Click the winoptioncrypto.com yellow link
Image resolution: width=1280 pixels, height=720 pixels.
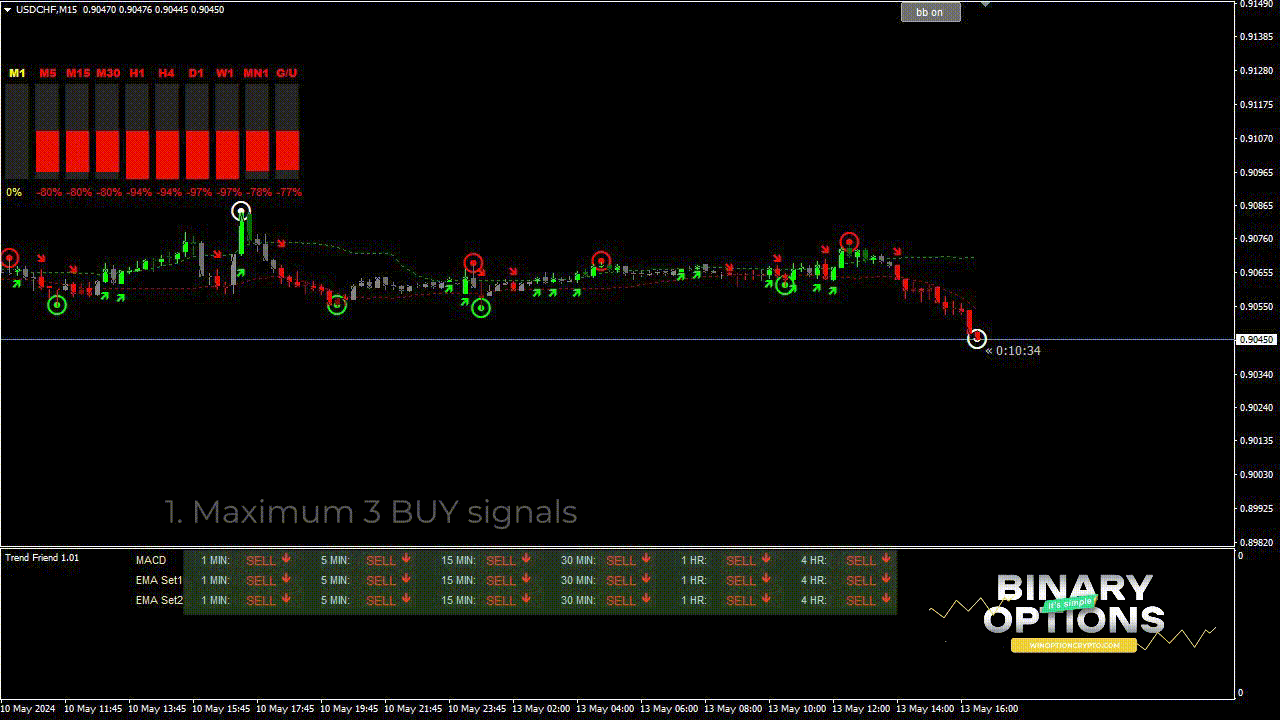(x=1073, y=646)
